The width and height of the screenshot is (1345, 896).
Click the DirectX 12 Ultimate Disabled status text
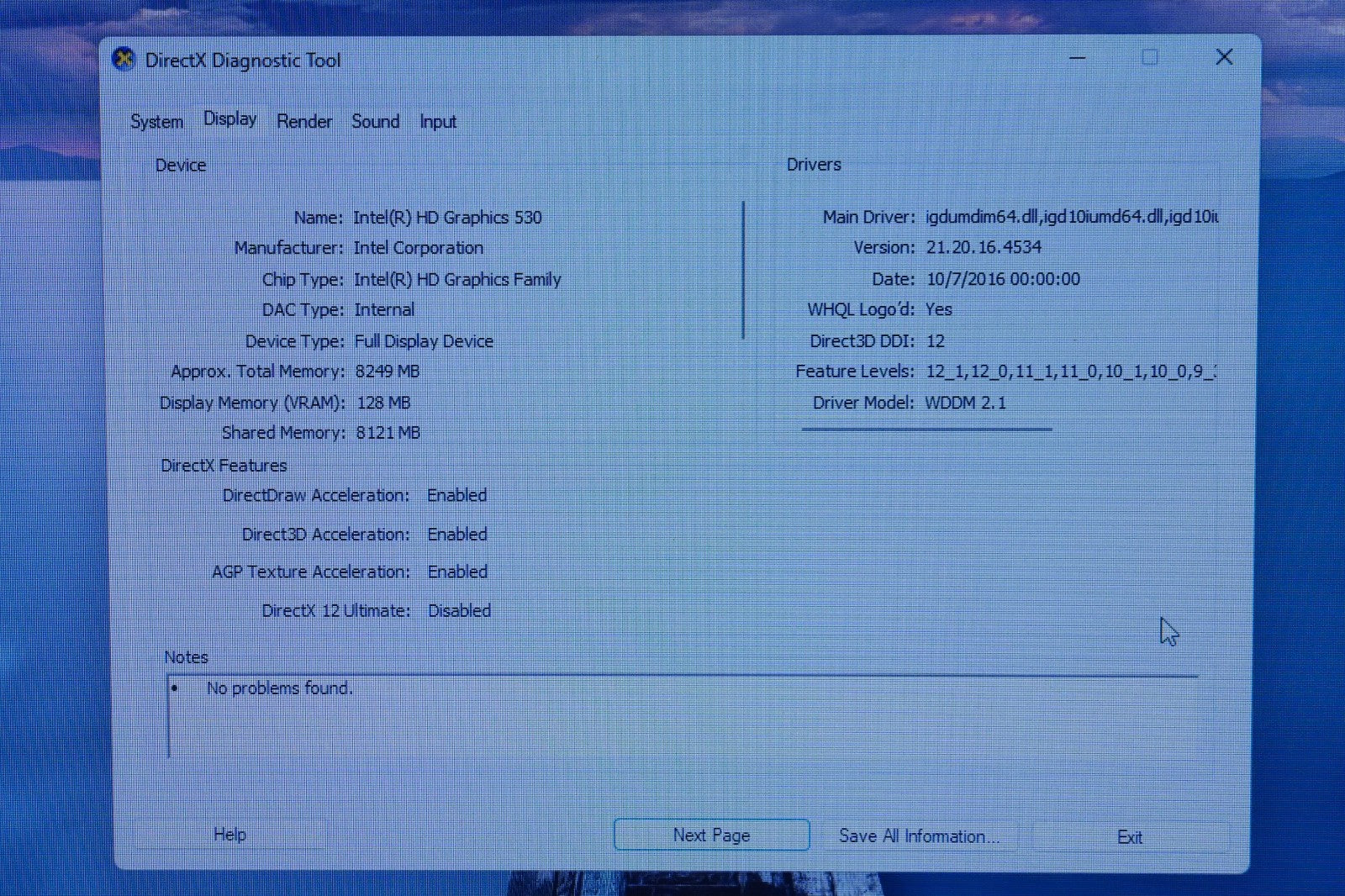point(459,610)
